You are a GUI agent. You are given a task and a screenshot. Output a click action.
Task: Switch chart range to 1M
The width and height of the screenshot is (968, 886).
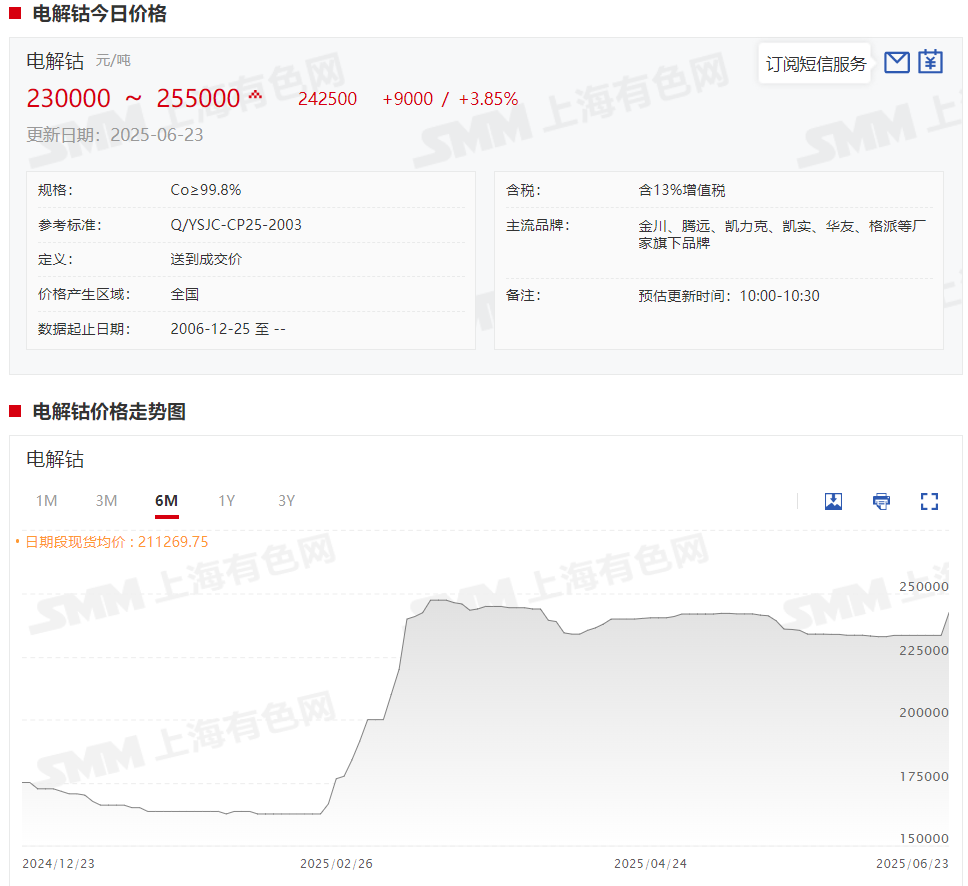46,501
